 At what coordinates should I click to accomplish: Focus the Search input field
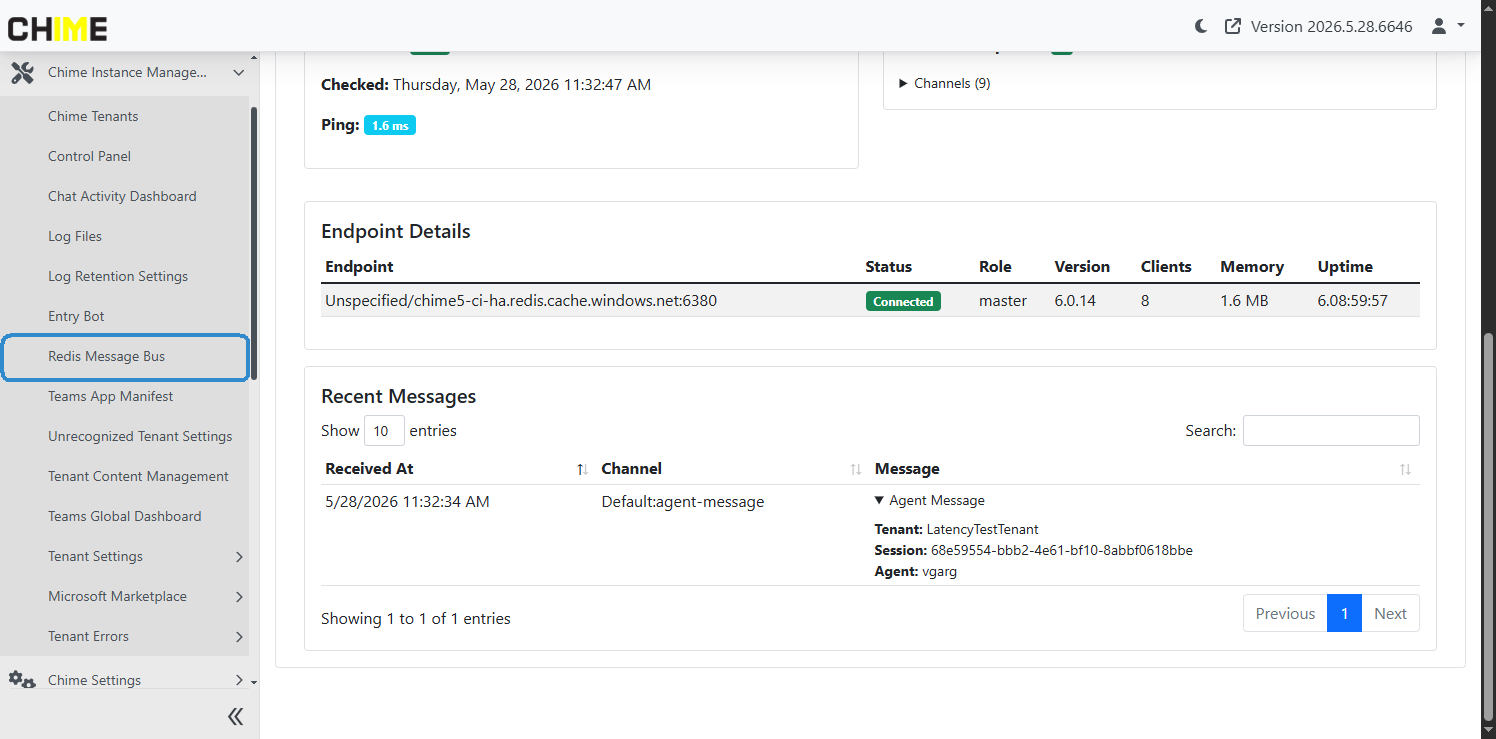(1331, 430)
